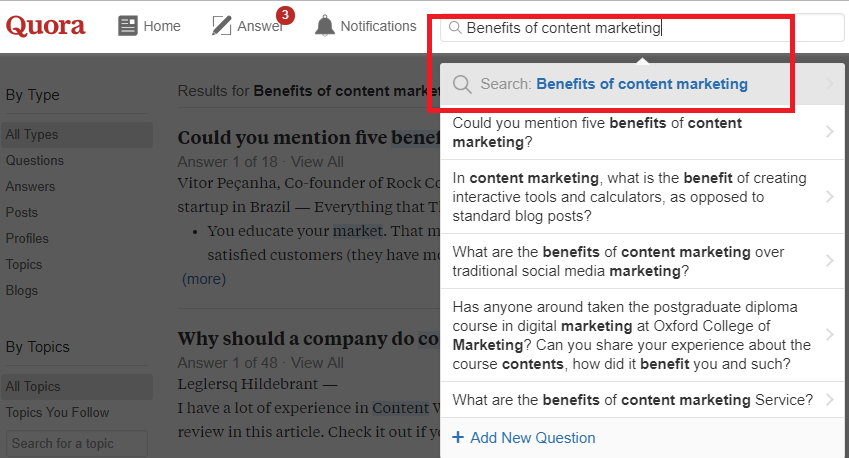Expand chevron for five benefits question
The image size is (849, 458).
(830, 132)
